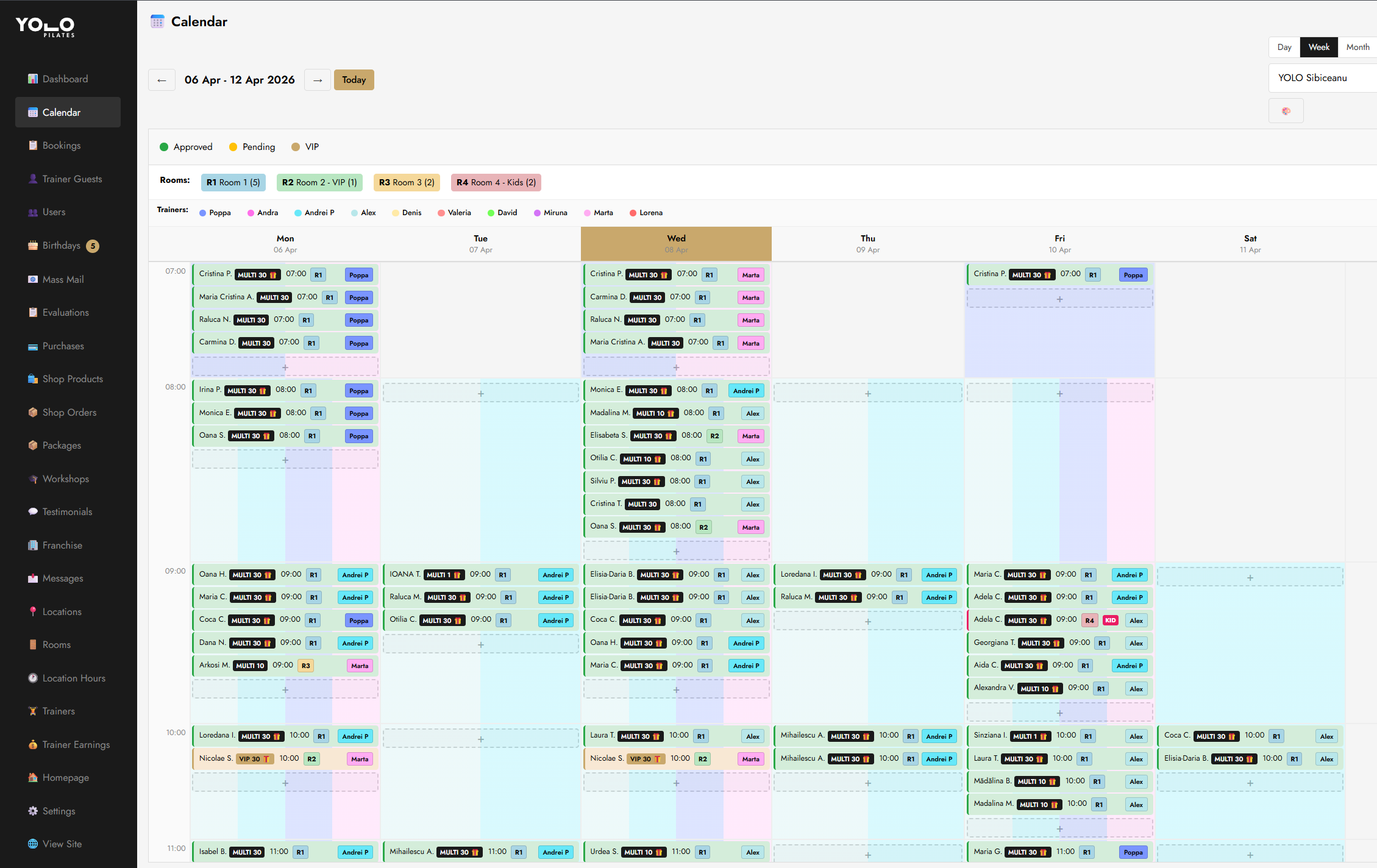
Task: Select the Workshops sidebar entry
Action: coord(65,478)
